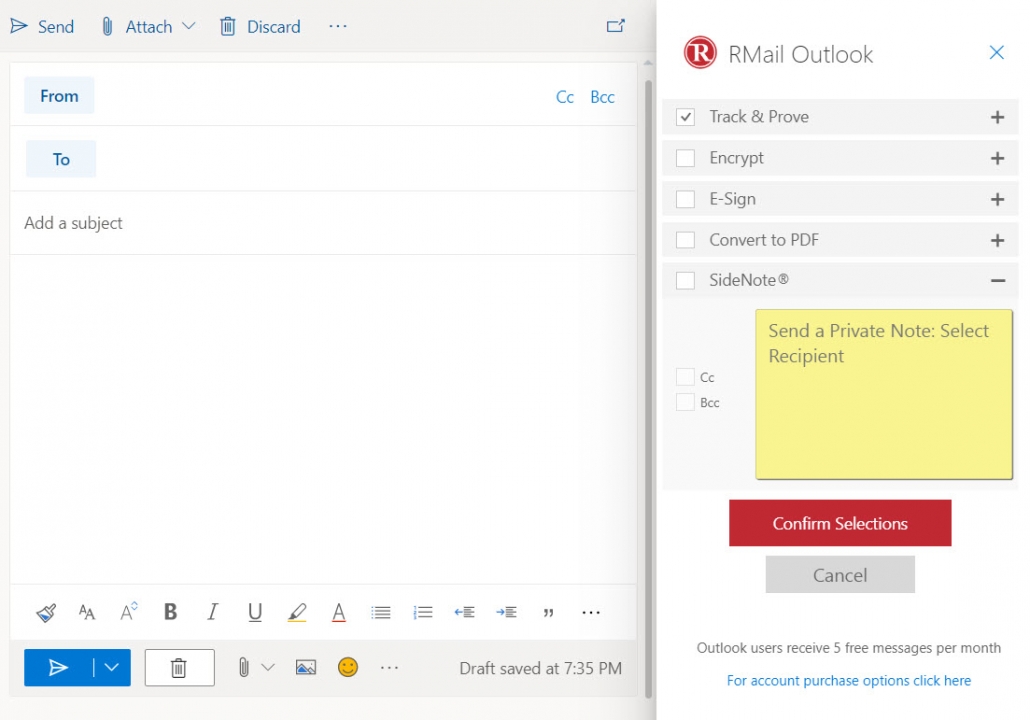Uncheck the Track & Prove checkbox
This screenshot has width=1030, height=720.
685,116
